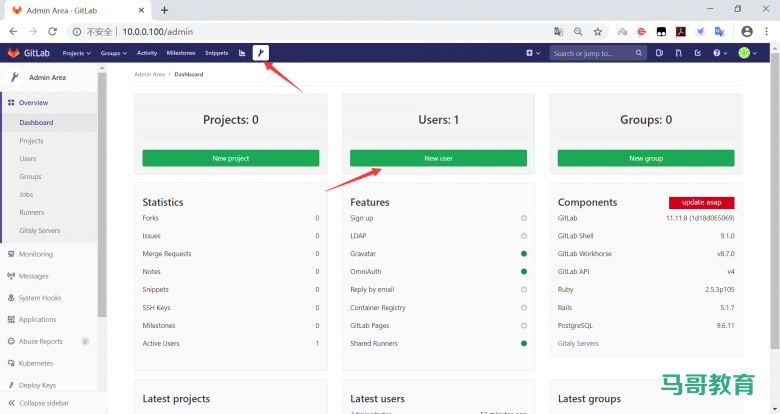Open the help question mark menu

tap(720, 53)
